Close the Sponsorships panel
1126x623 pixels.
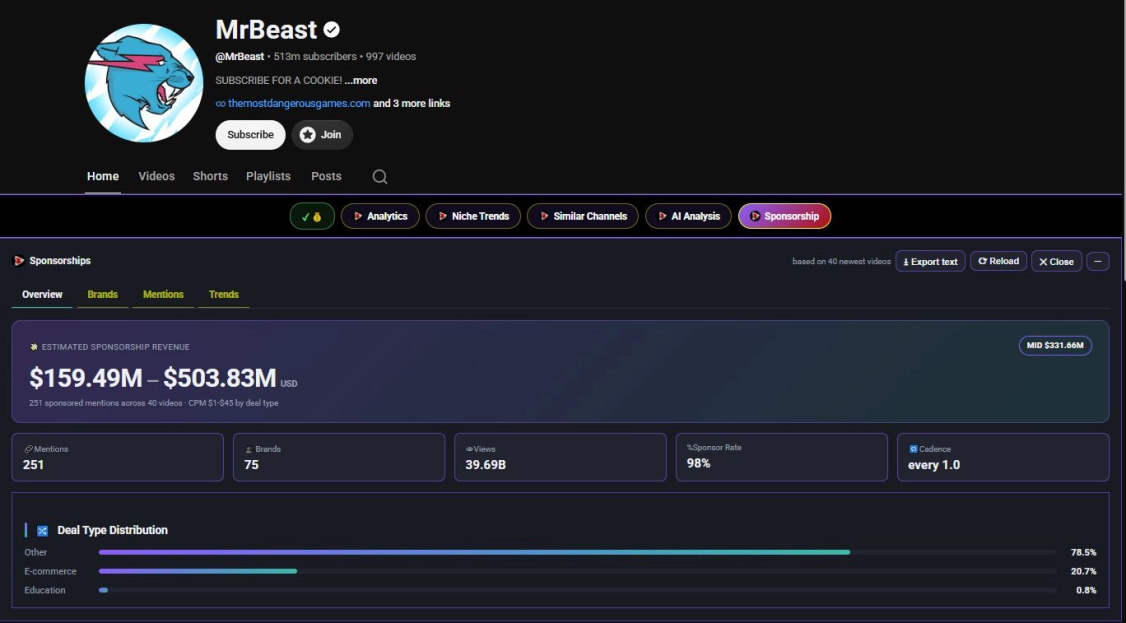(1056, 261)
